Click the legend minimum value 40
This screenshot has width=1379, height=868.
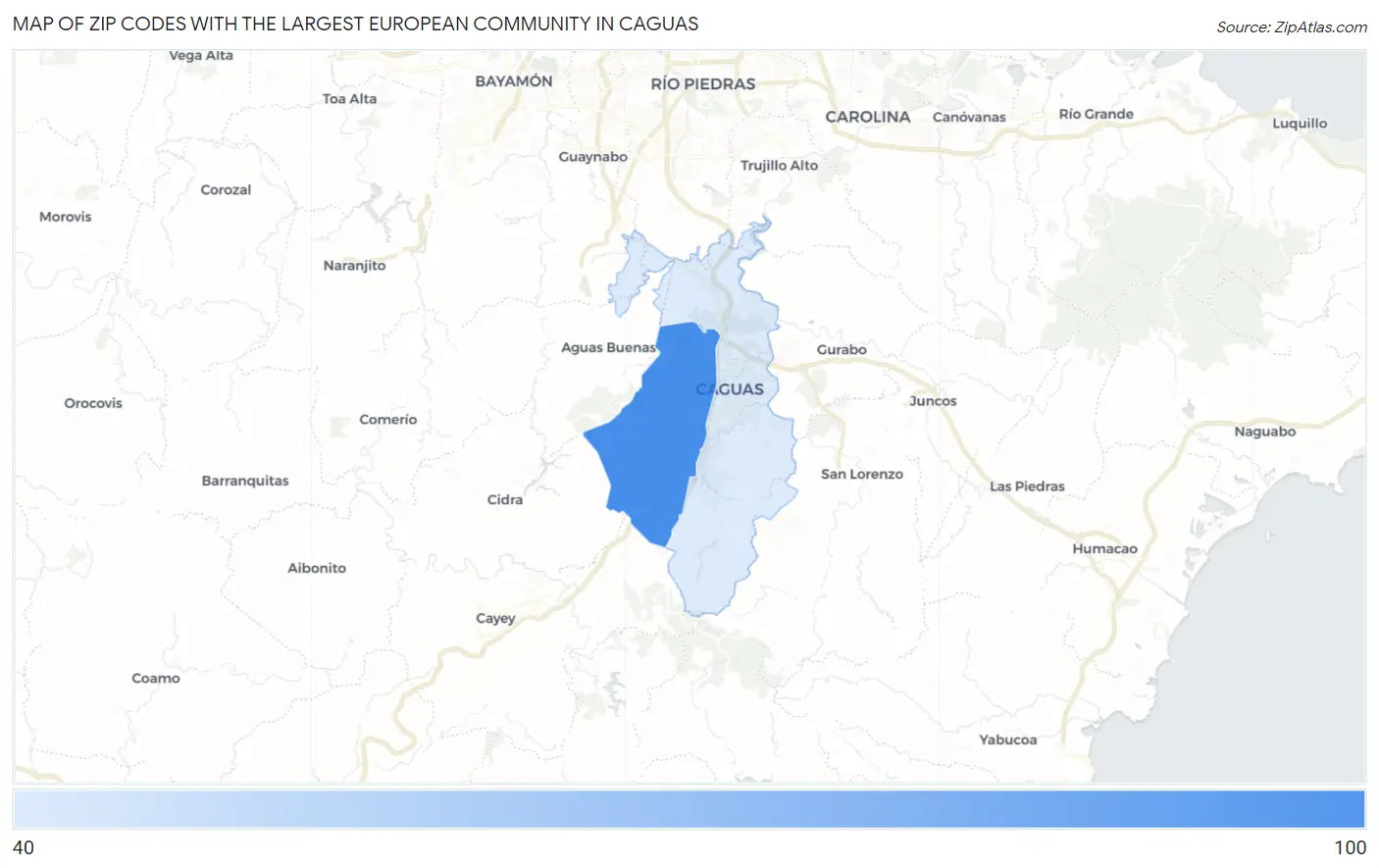point(24,847)
